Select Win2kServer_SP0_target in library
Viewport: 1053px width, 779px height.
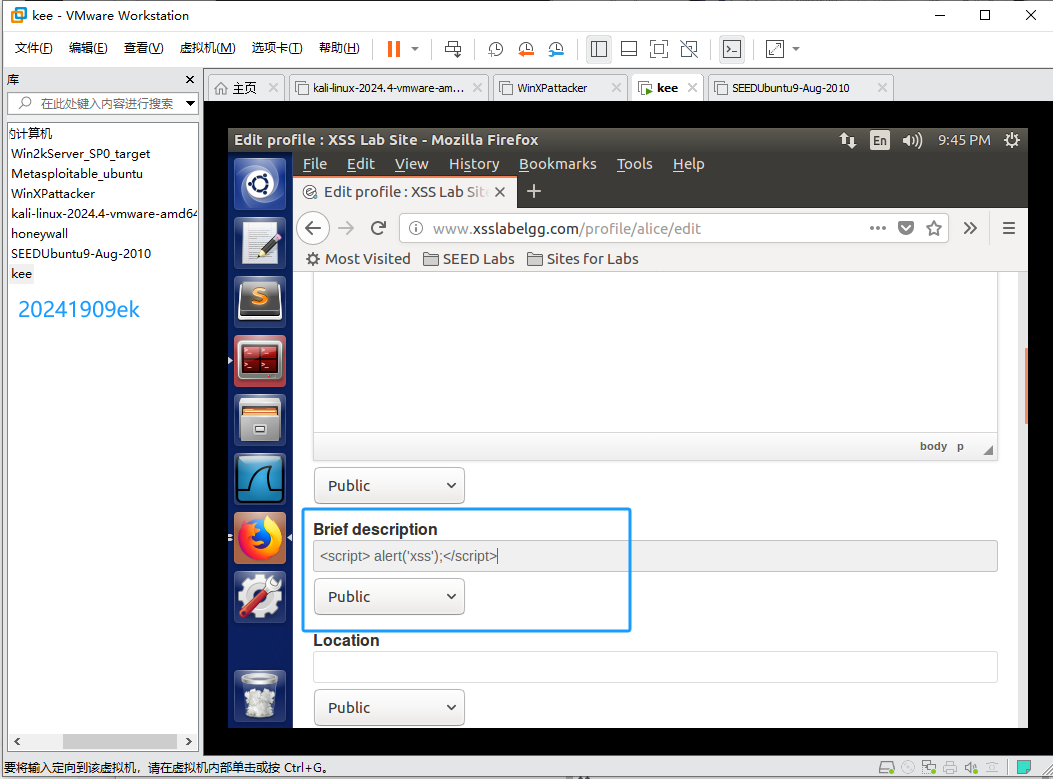[x=81, y=154]
